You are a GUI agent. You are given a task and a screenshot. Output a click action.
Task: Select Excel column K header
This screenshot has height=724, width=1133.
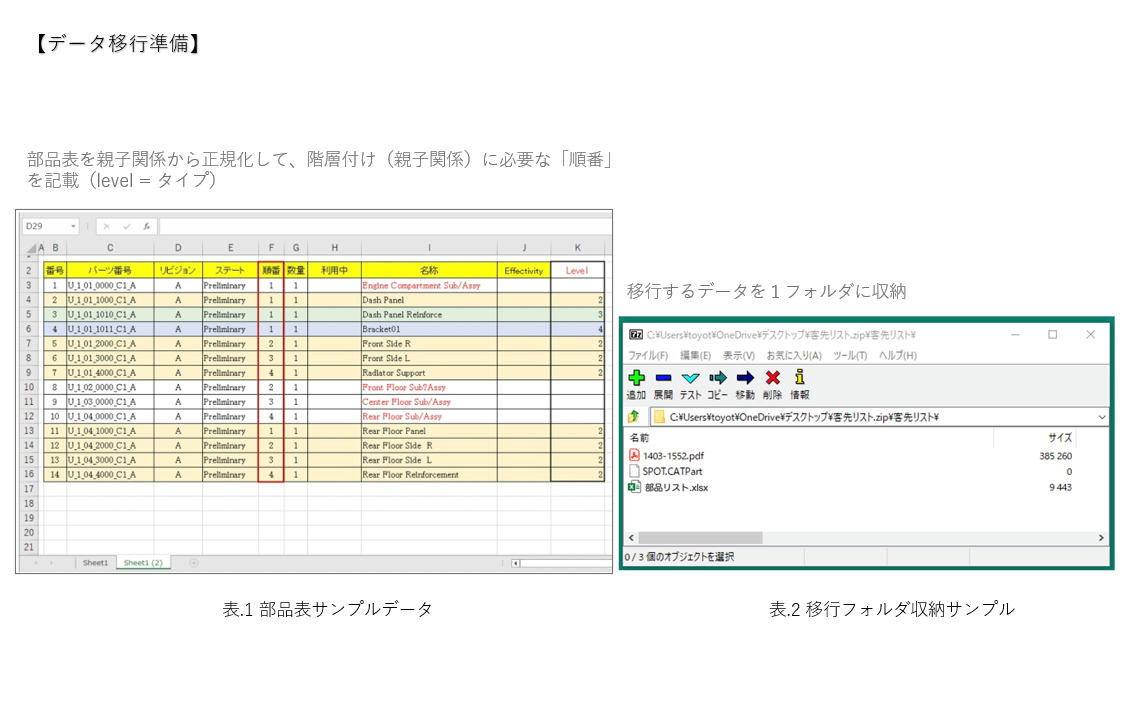pyautogui.click(x=577, y=248)
